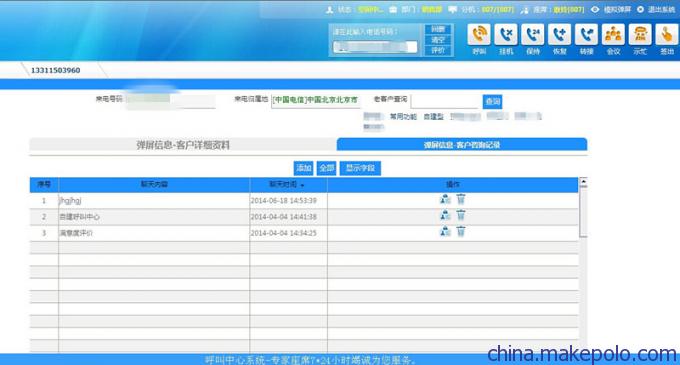The width and height of the screenshot is (680, 365).
Task: Click the 签出 sign-out hand icon
Action: point(667,34)
